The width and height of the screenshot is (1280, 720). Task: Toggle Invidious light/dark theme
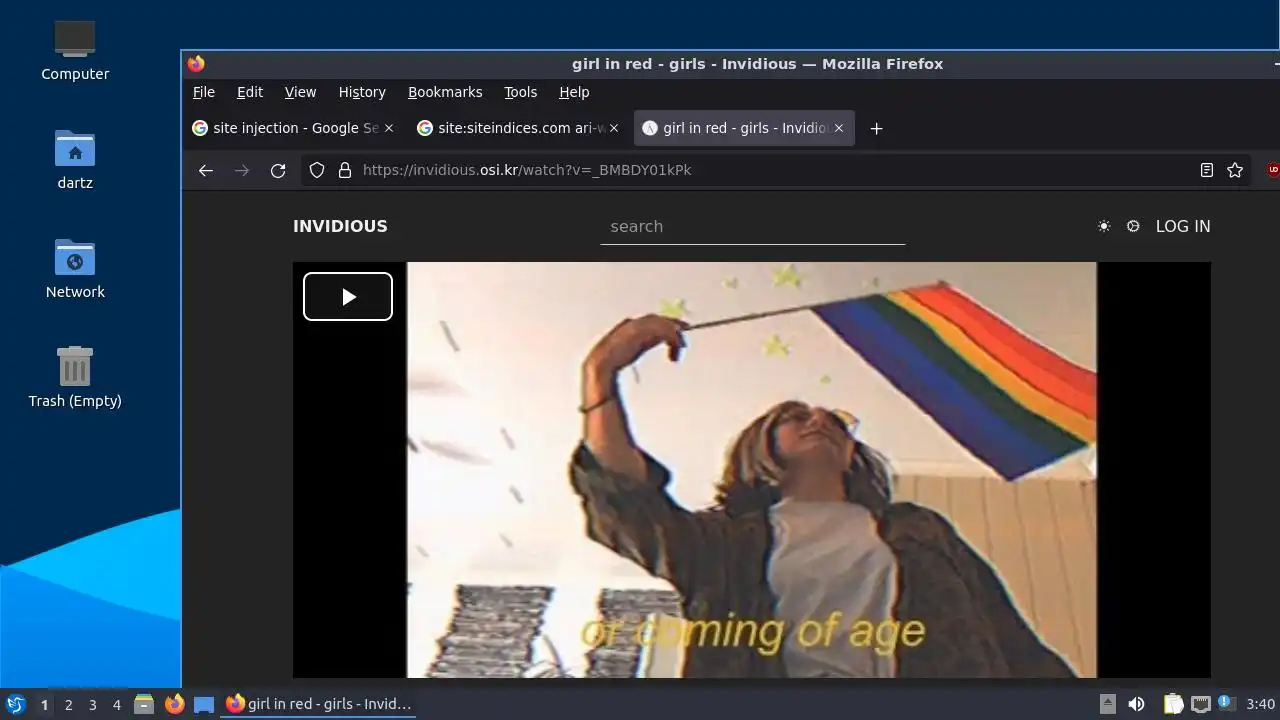[x=1104, y=226]
